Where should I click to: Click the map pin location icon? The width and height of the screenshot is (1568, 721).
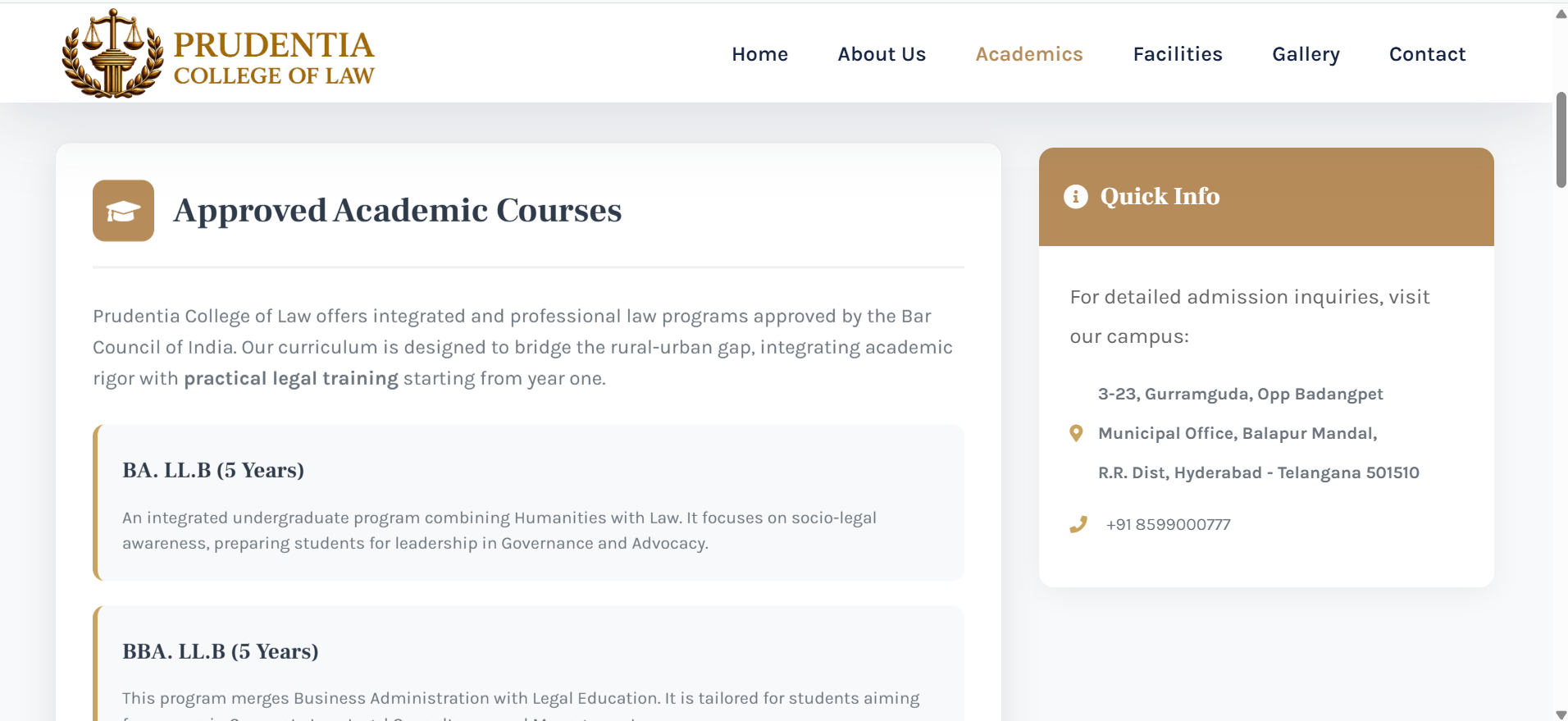tap(1076, 433)
